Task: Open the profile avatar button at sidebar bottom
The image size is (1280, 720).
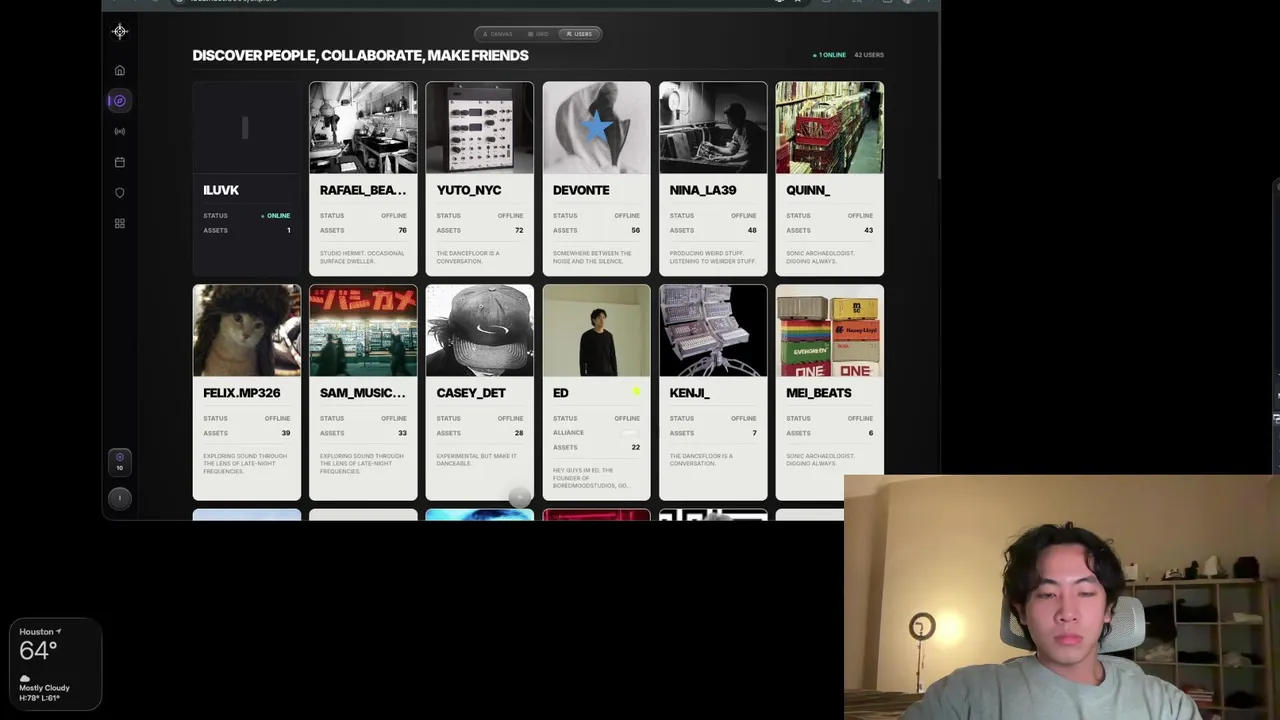Action: click(x=119, y=498)
